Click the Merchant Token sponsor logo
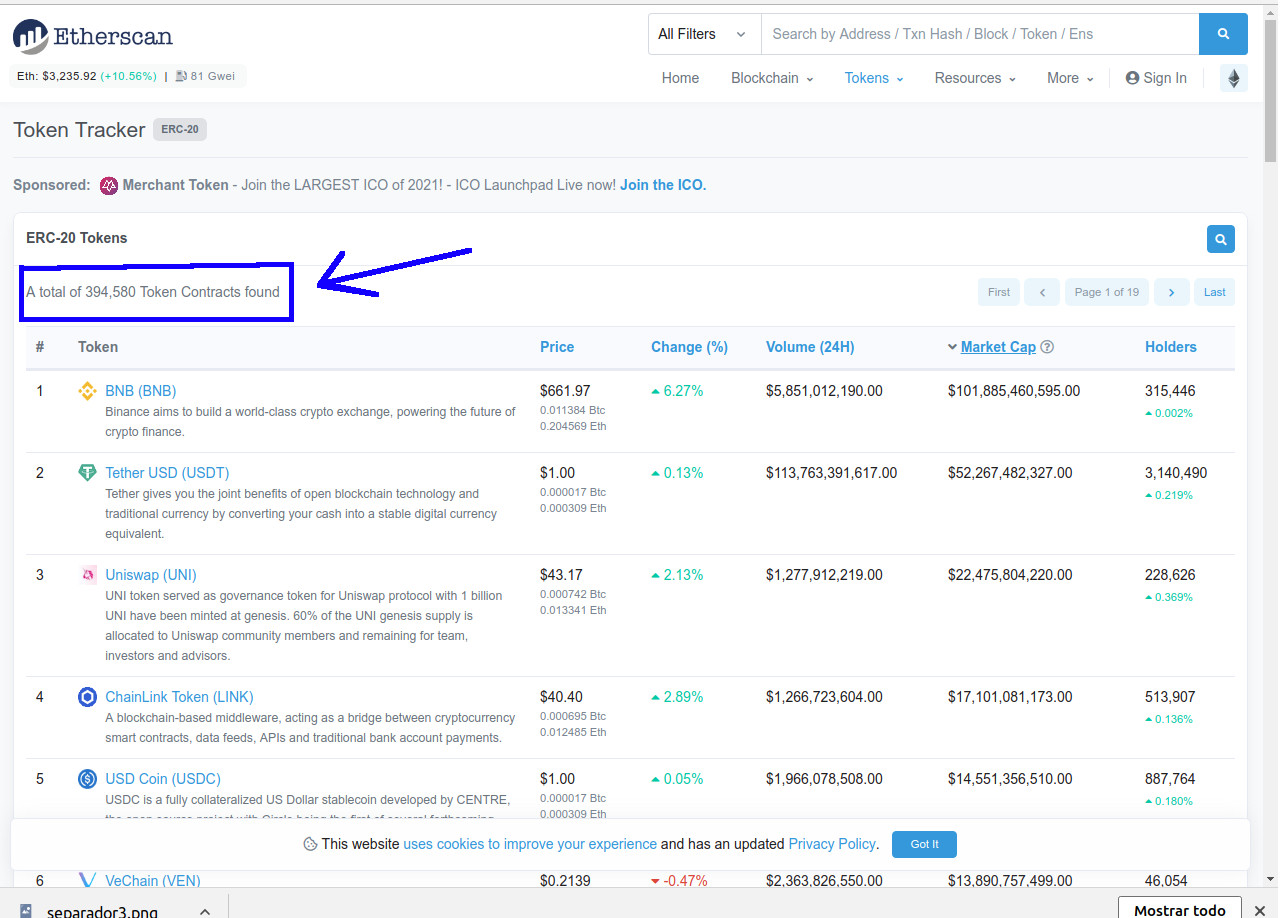 [x=109, y=185]
